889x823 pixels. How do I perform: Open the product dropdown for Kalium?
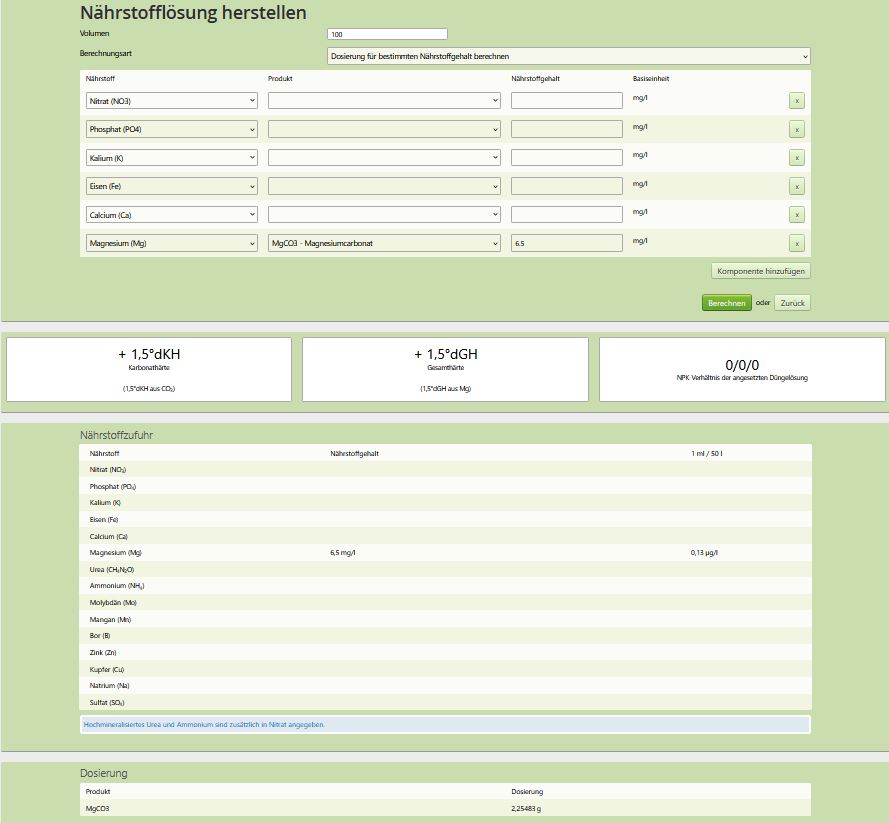click(384, 158)
